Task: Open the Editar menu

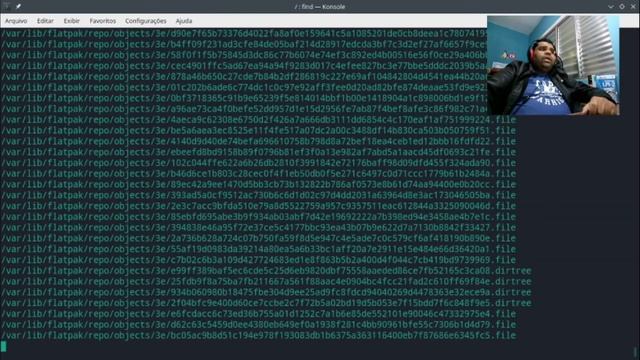Action: coord(45,21)
